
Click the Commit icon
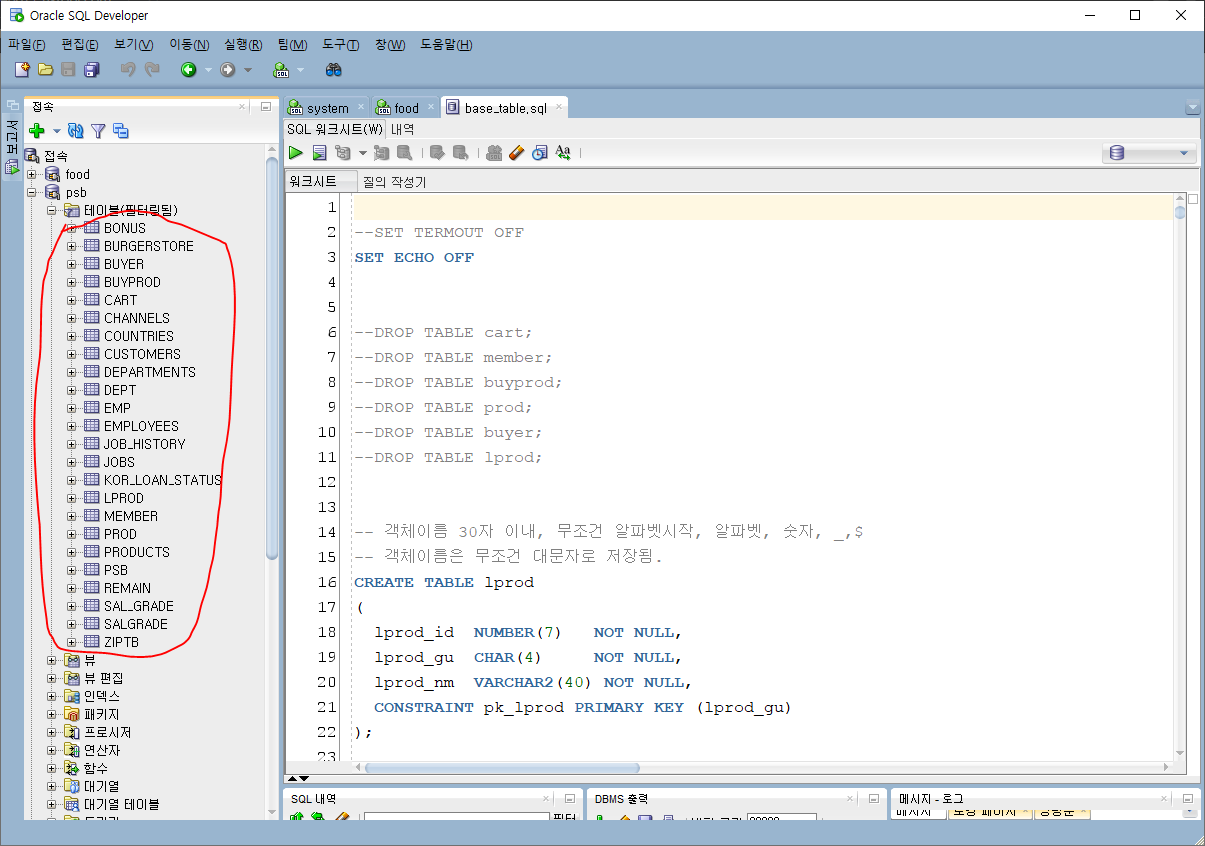tap(437, 153)
